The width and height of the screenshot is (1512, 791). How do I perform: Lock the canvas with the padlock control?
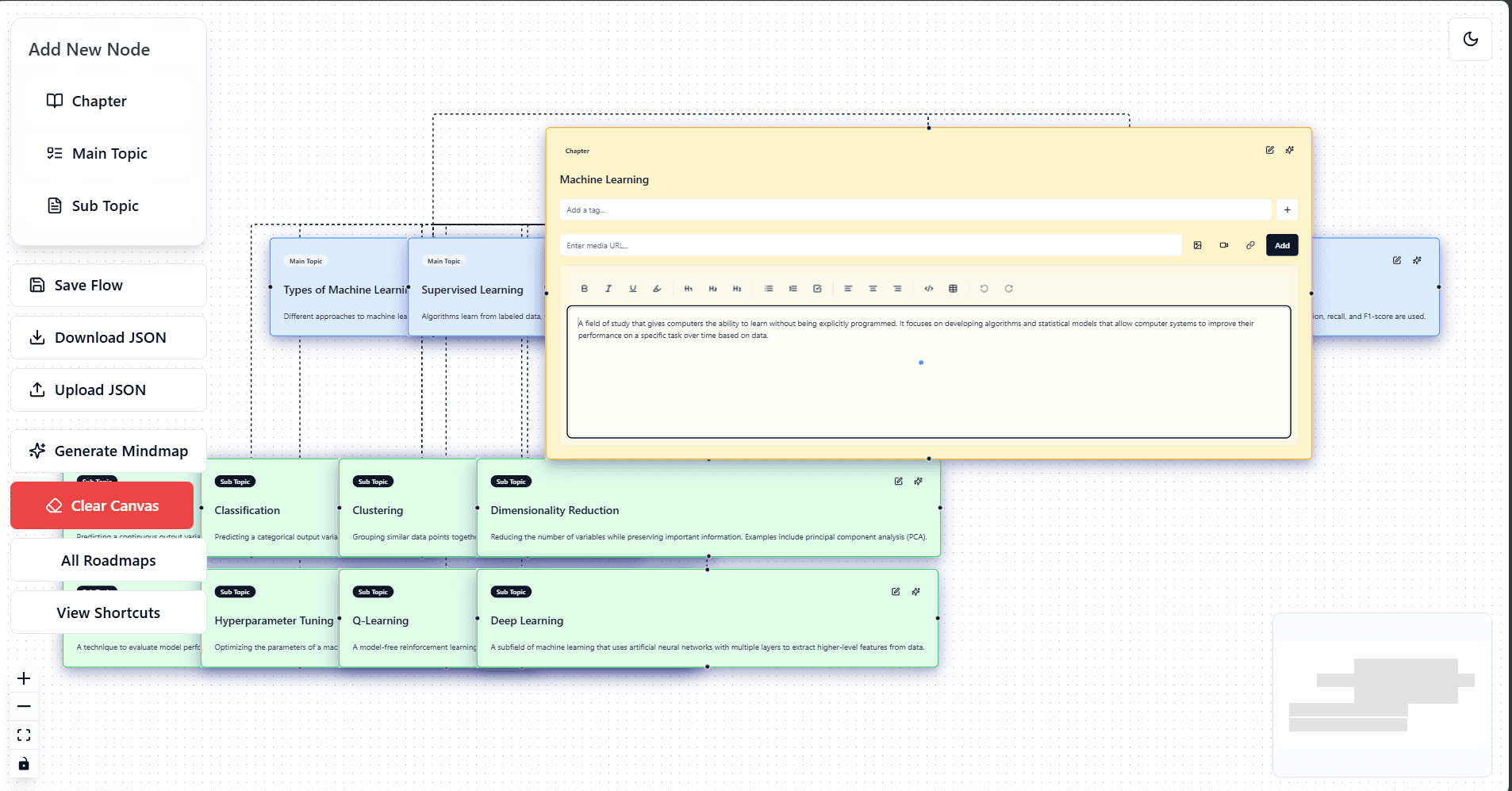[x=24, y=764]
